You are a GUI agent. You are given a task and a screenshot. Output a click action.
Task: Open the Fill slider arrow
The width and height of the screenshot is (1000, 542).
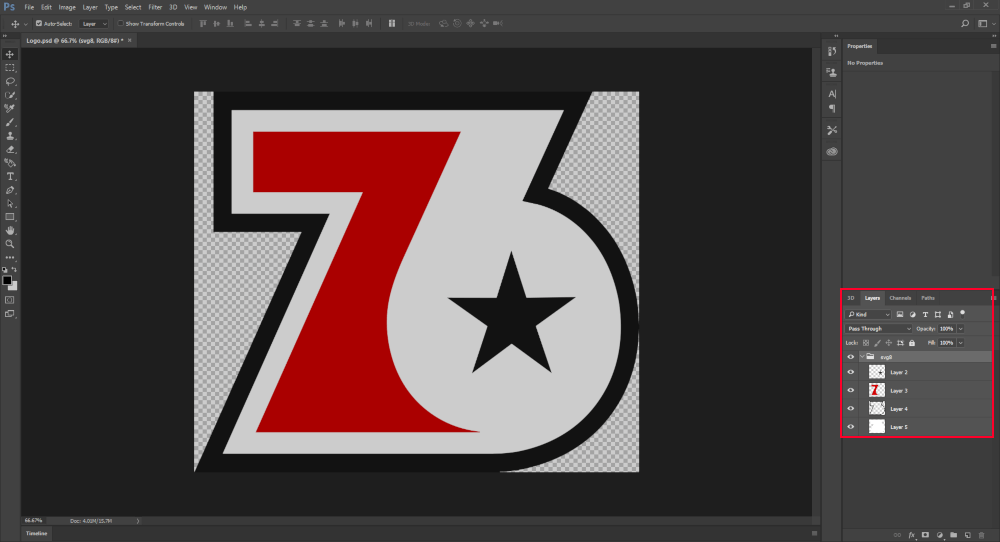pyautogui.click(x=960, y=343)
